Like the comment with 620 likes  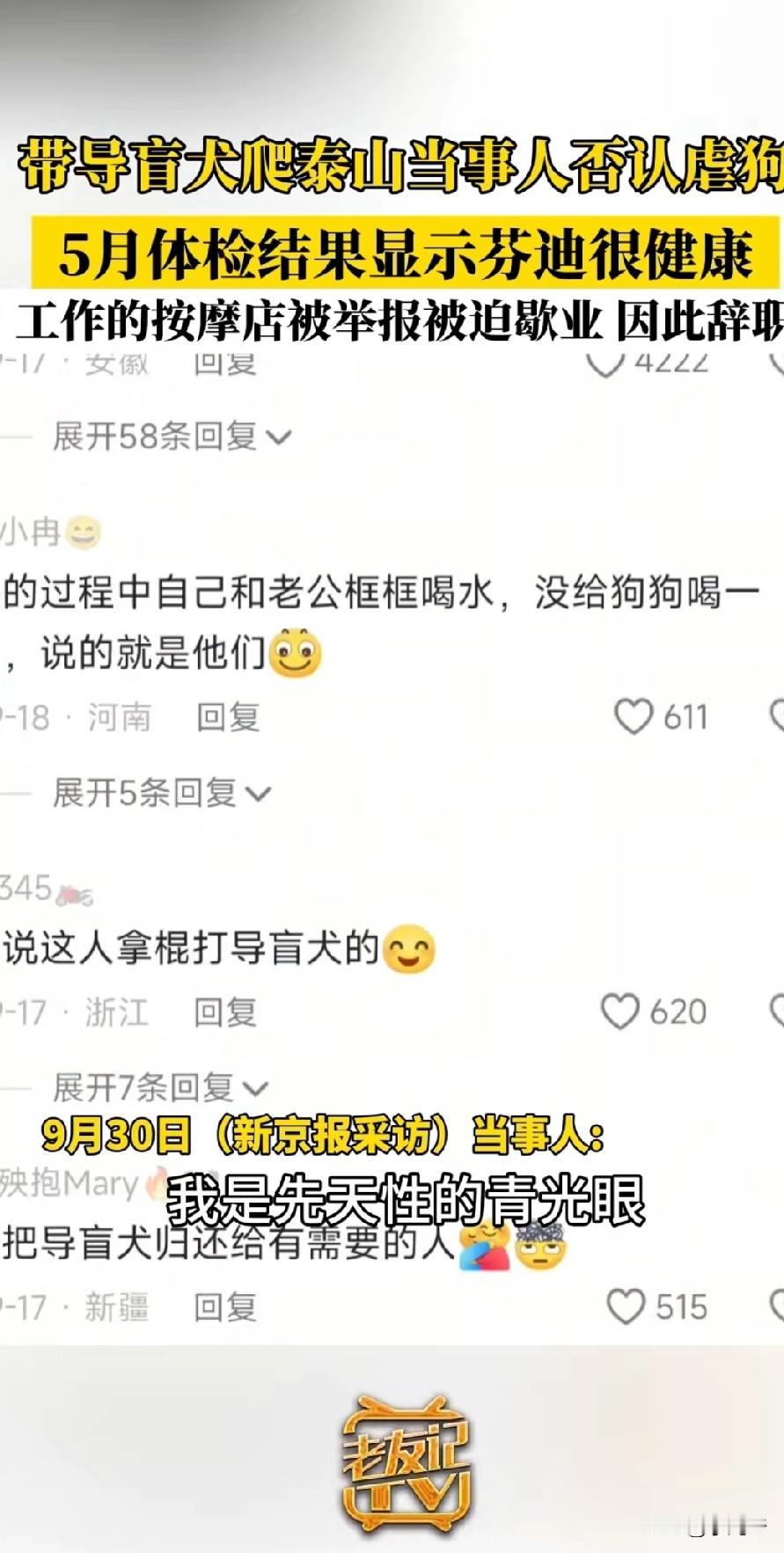(x=620, y=1012)
